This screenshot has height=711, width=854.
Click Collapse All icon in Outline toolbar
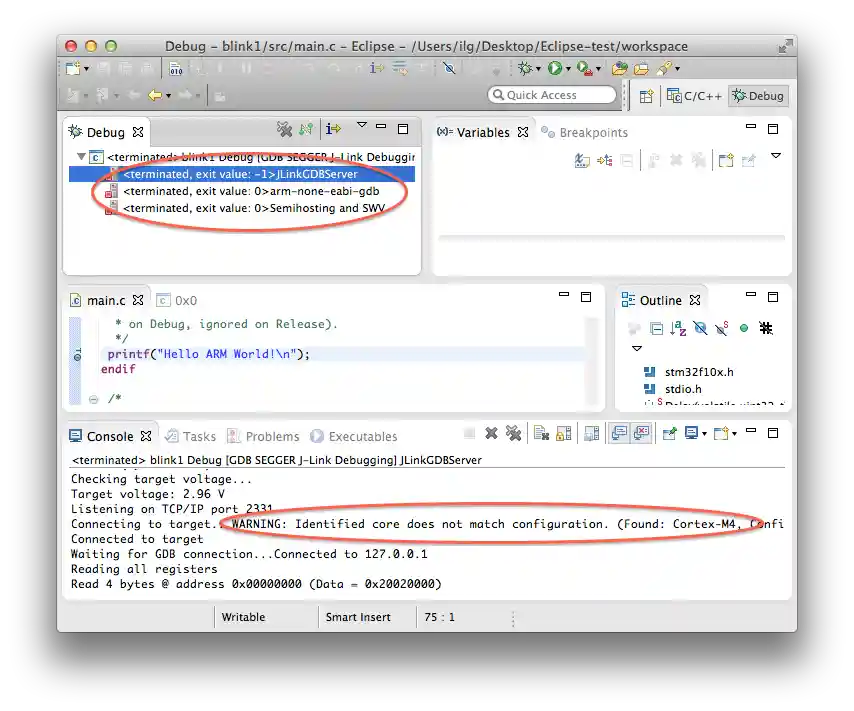[x=657, y=328]
